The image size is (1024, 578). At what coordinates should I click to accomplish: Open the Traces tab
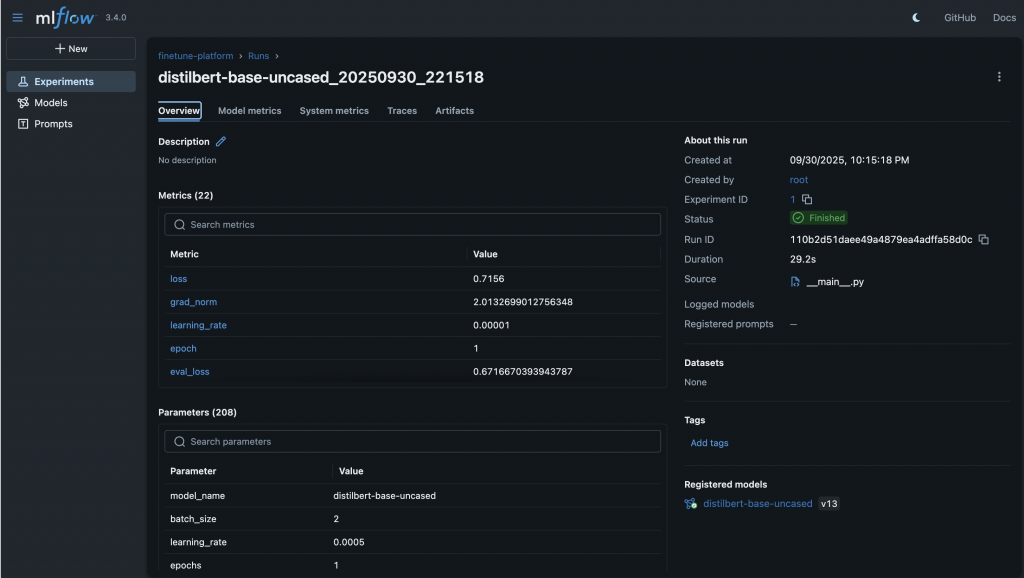[402, 110]
